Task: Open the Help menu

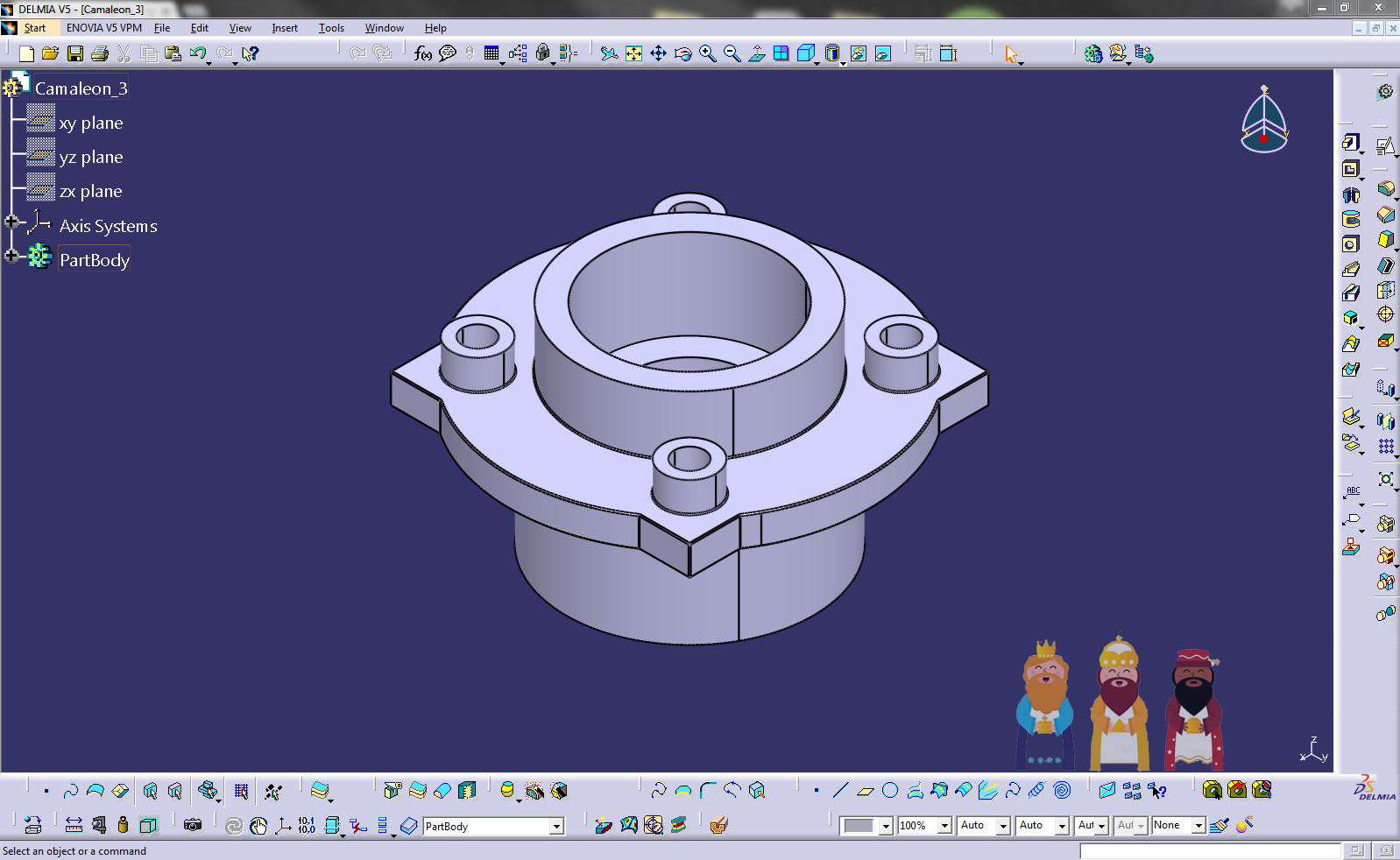Action: [x=435, y=28]
